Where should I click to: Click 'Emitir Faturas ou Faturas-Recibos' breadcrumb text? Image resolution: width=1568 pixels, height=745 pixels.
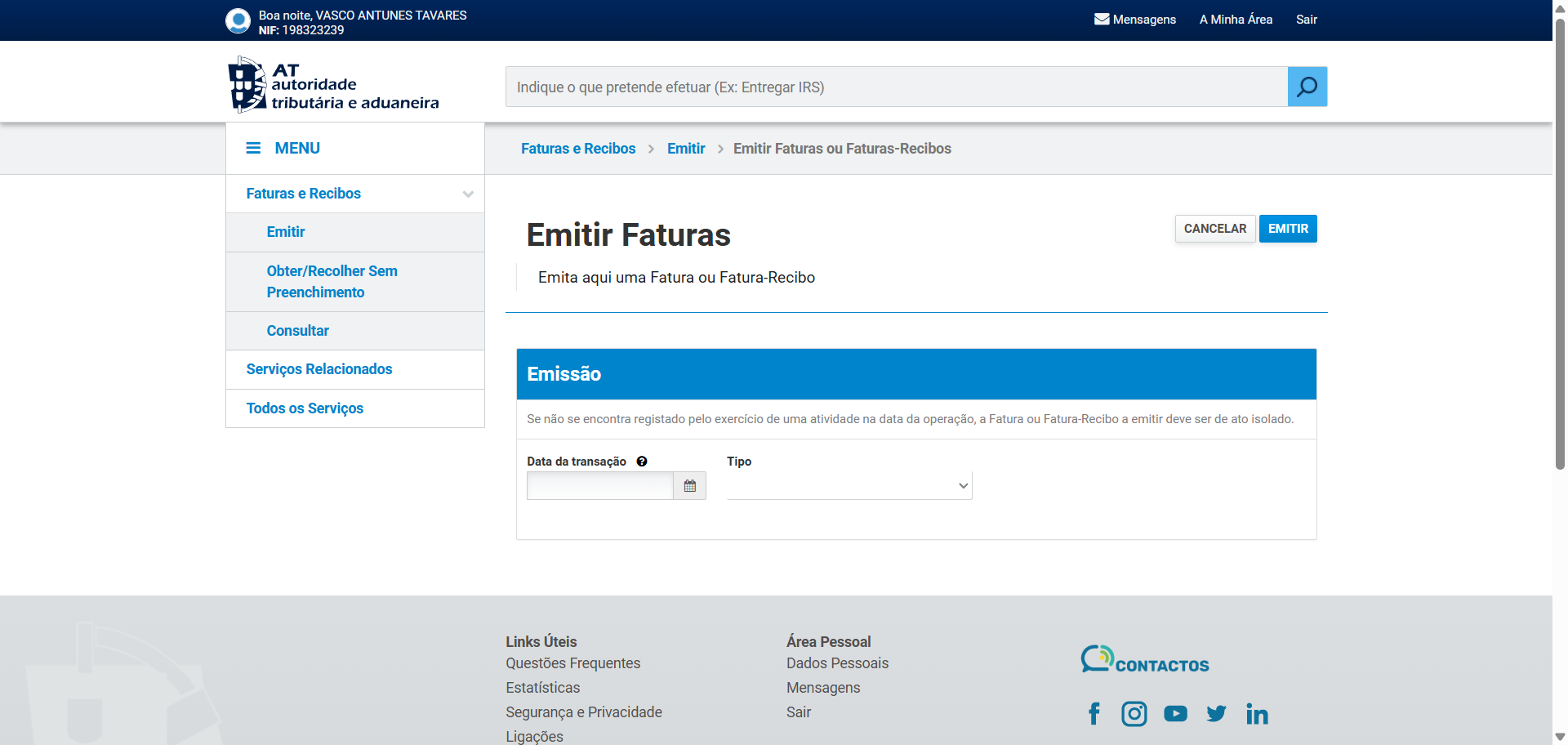[x=842, y=149]
